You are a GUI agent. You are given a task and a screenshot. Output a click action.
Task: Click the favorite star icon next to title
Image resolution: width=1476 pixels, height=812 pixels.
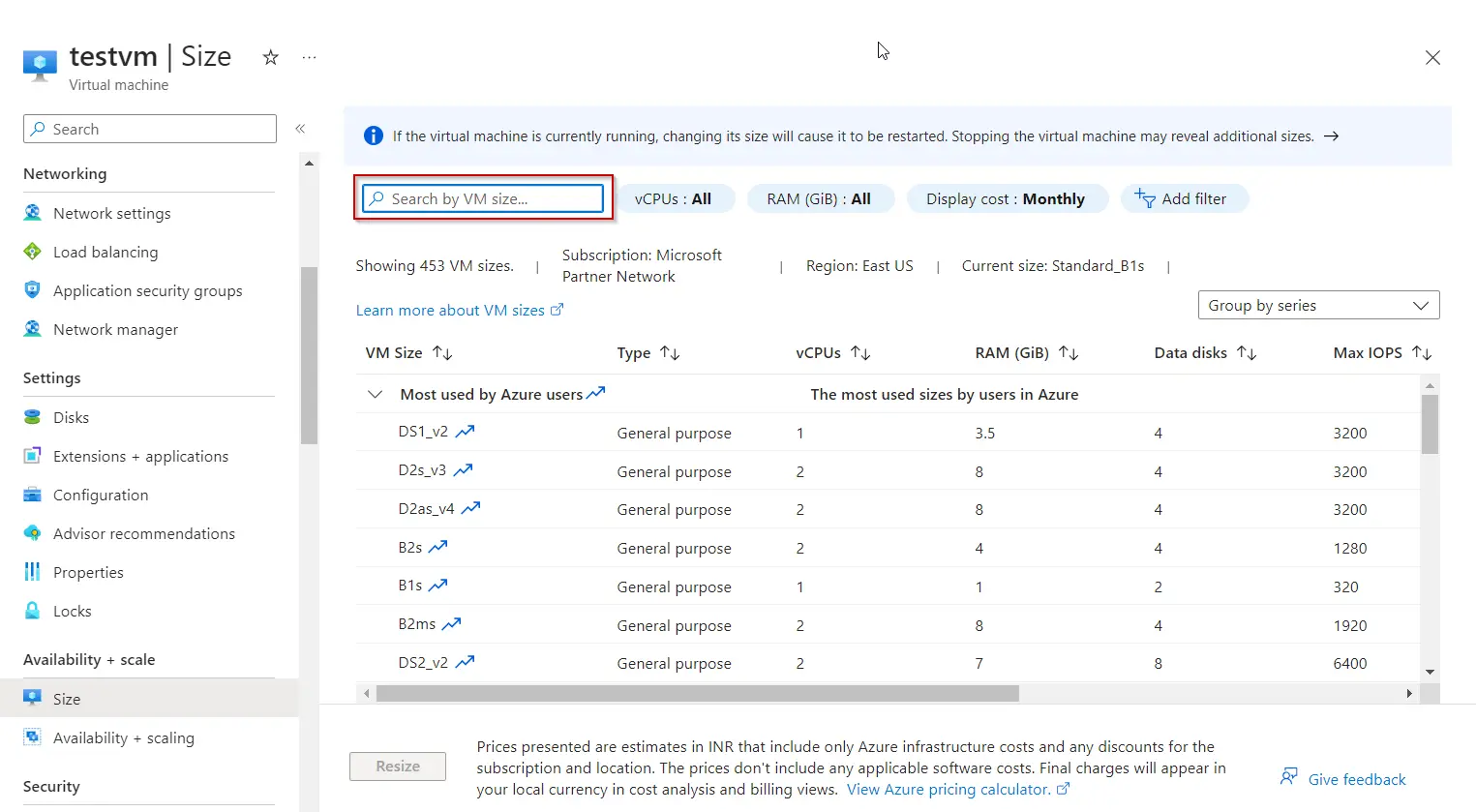coord(271,58)
